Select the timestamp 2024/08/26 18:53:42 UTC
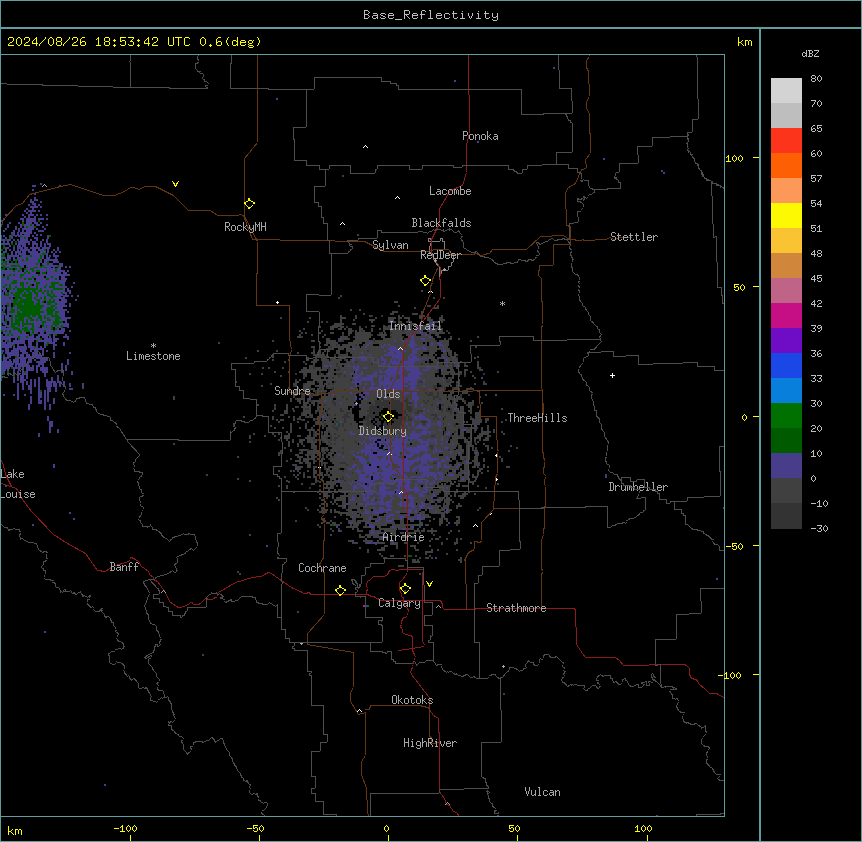Screen dimensions: 862x842 click(99, 42)
